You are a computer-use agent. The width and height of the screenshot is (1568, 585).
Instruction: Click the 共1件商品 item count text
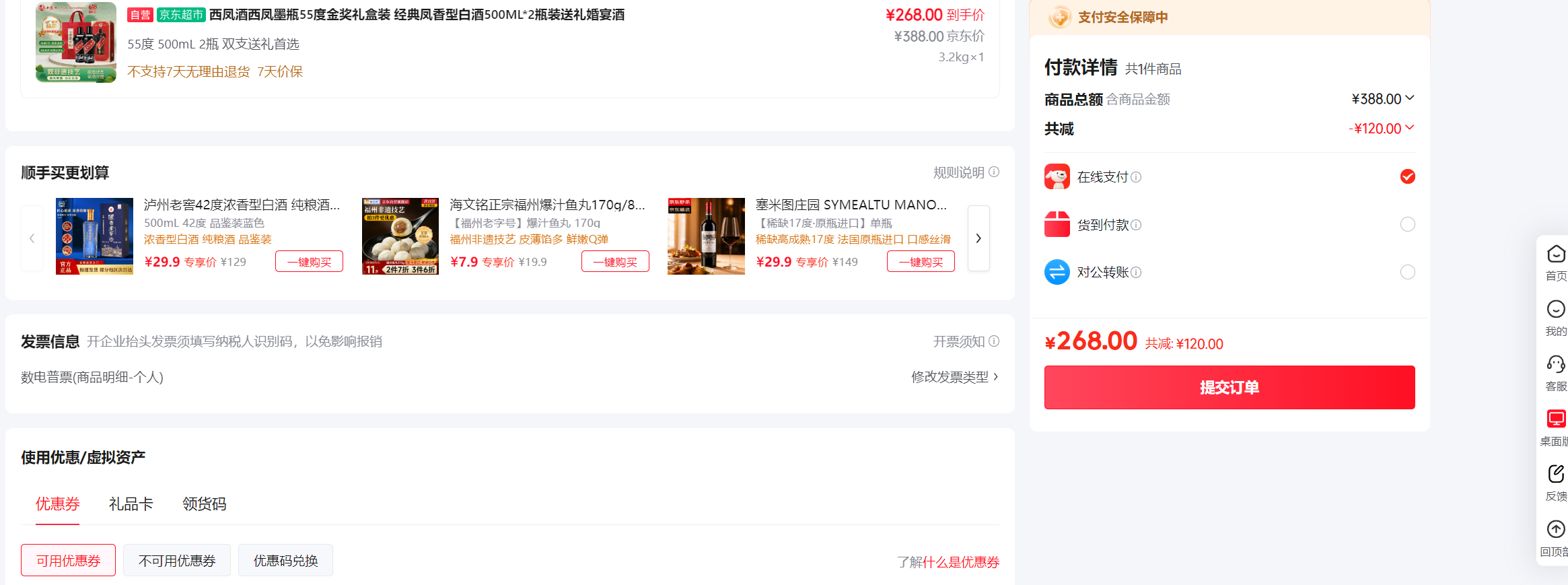[1153, 69]
